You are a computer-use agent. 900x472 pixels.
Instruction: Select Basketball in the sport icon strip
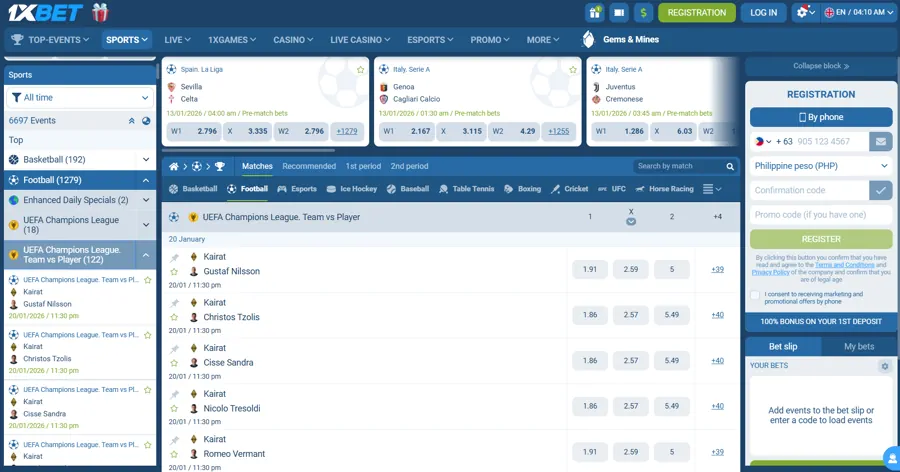tap(193, 189)
